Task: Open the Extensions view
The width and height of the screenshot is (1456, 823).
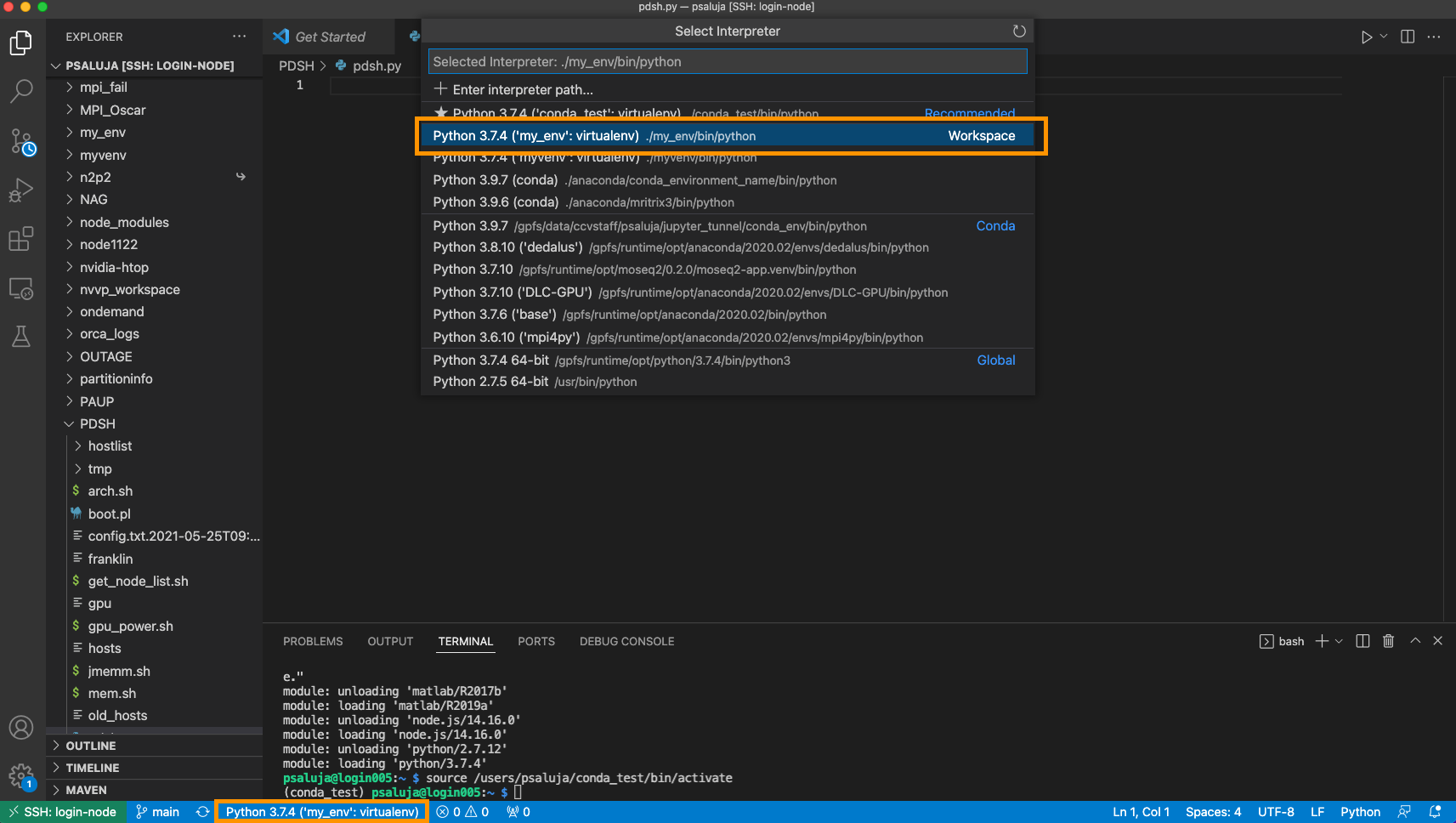Action: [21, 239]
